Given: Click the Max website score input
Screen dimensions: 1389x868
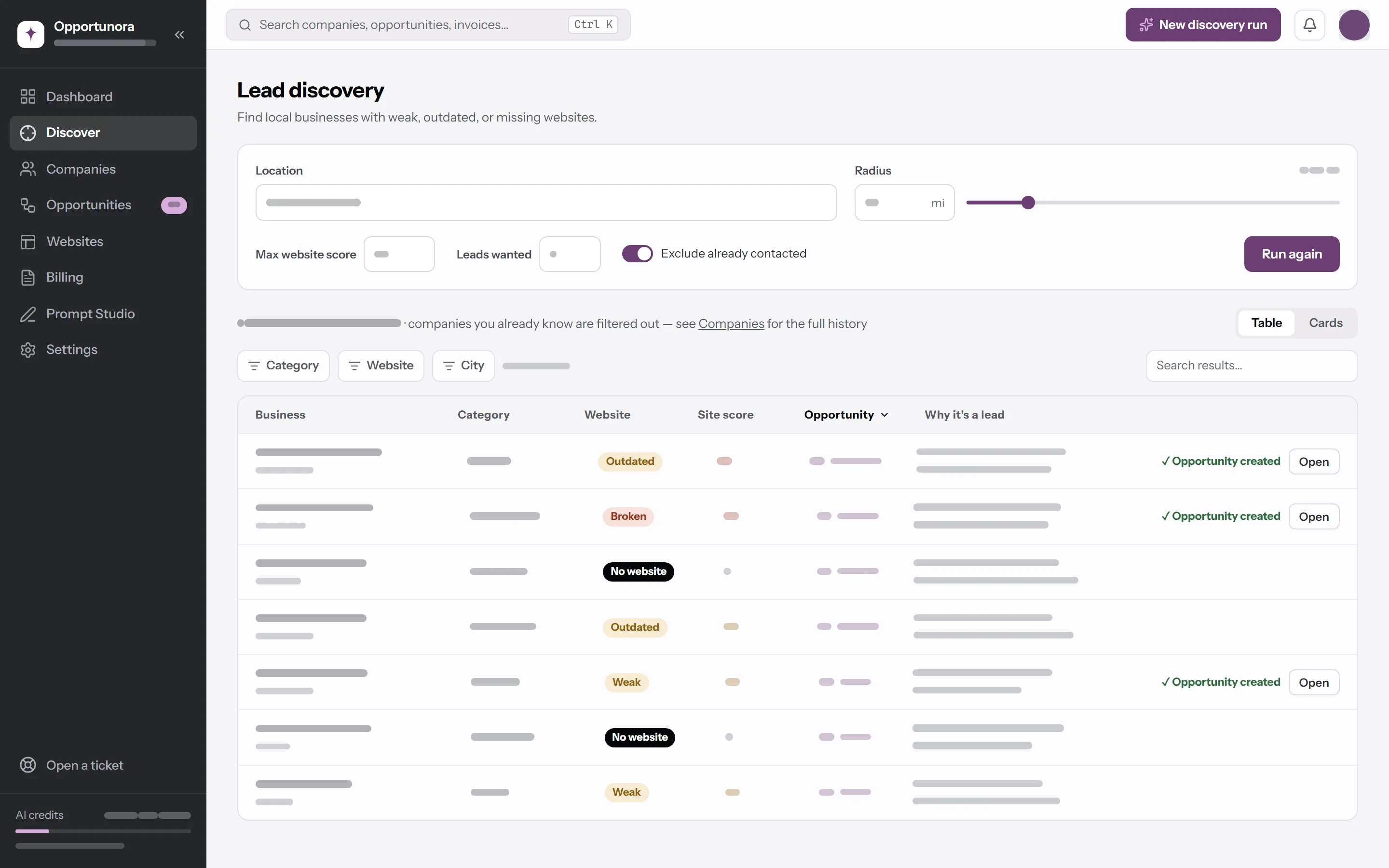Looking at the screenshot, I should tap(399, 254).
